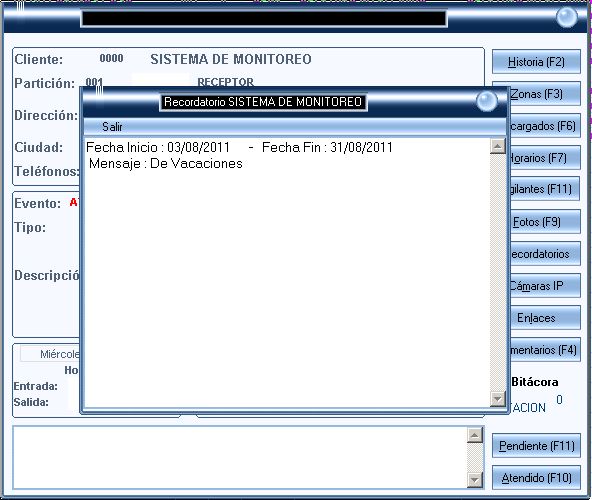Open Recordatorios button on right panel
Image resolution: width=592 pixels, height=500 pixels.
coord(546,254)
